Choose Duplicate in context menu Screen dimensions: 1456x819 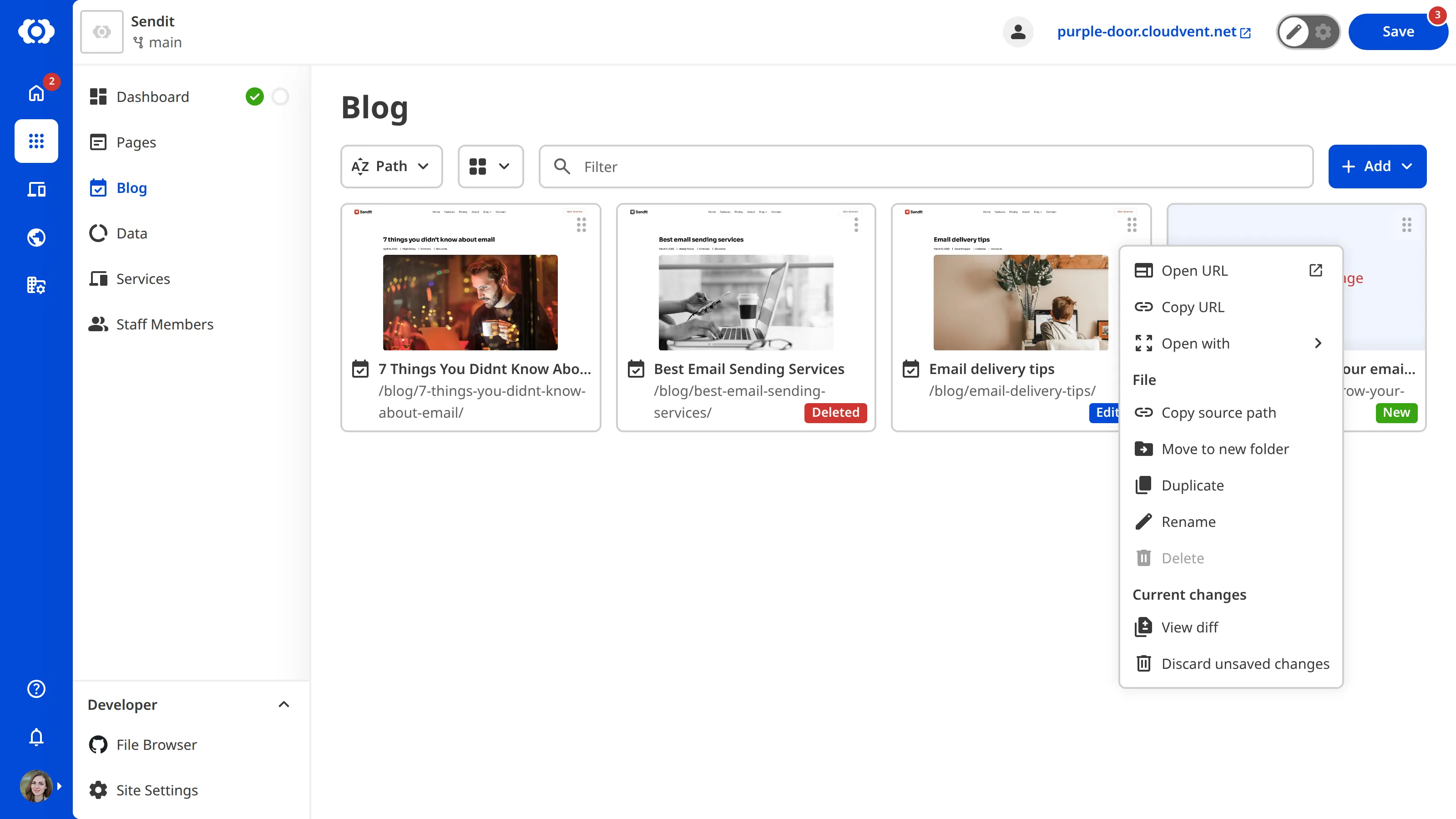point(1231,485)
